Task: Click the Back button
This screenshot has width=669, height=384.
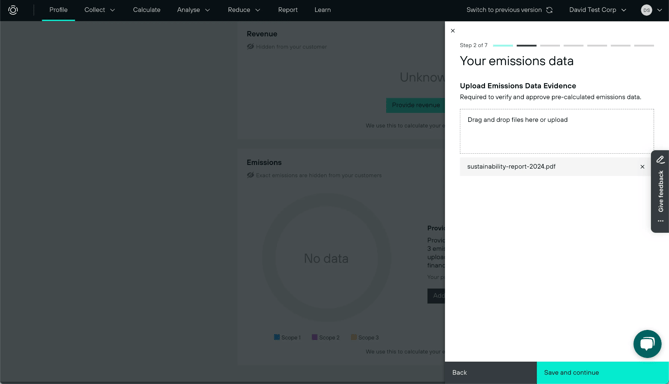Action: (x=491, y=372)
